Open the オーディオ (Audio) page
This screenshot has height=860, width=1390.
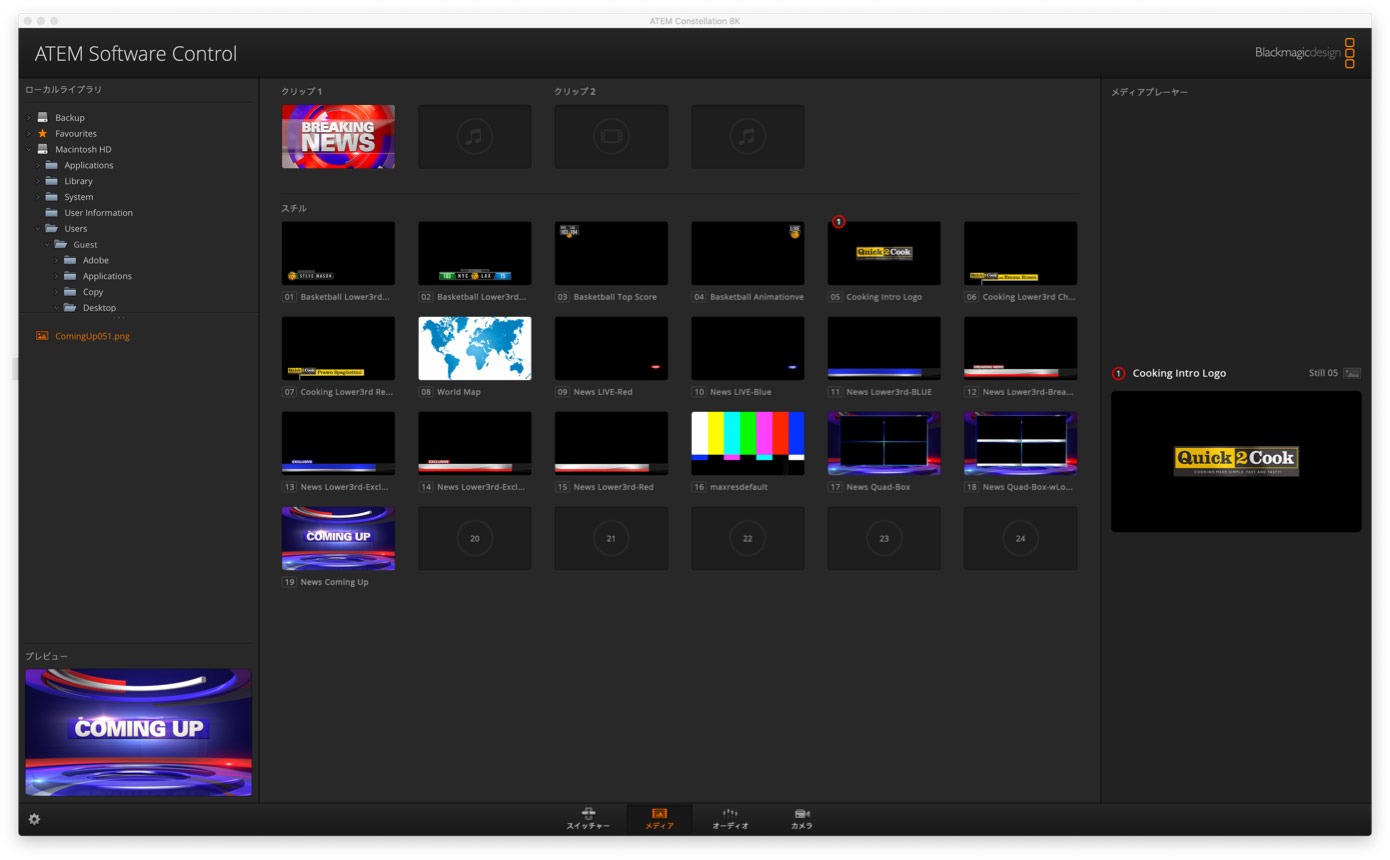tap(730, 818)
